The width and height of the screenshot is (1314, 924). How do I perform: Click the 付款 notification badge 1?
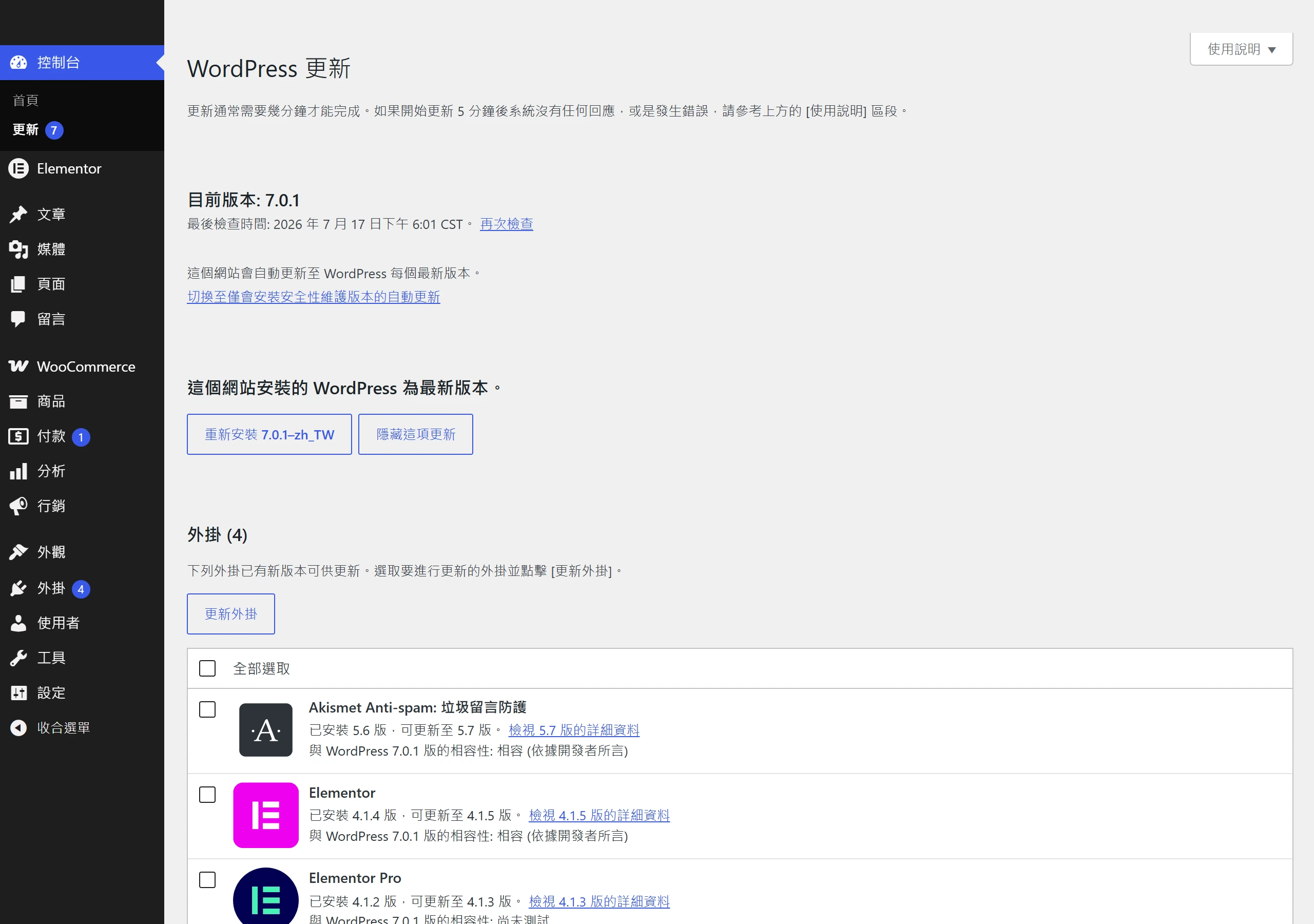point(81,437)
